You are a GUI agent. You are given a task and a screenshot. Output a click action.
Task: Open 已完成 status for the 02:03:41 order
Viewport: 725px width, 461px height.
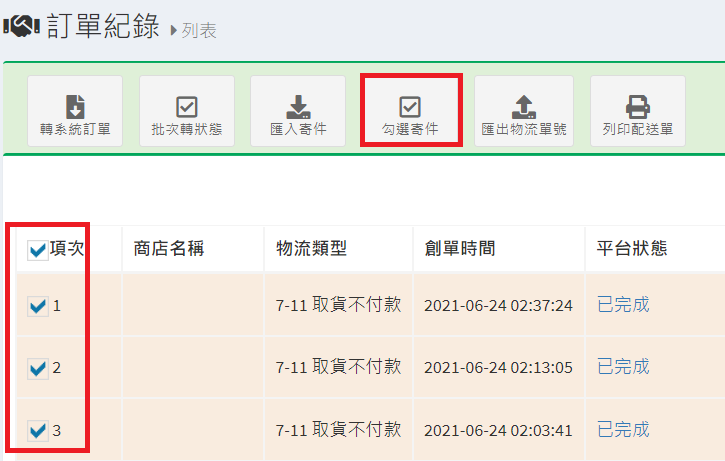[623, 430]
